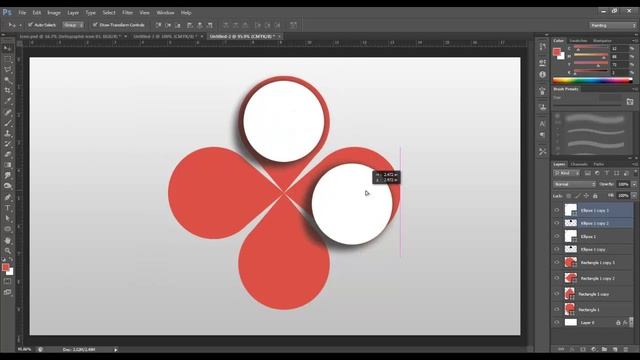Click the color spectrum ramp
The height and width of the screenshot is (360, 640).
[x=592, y=80]
